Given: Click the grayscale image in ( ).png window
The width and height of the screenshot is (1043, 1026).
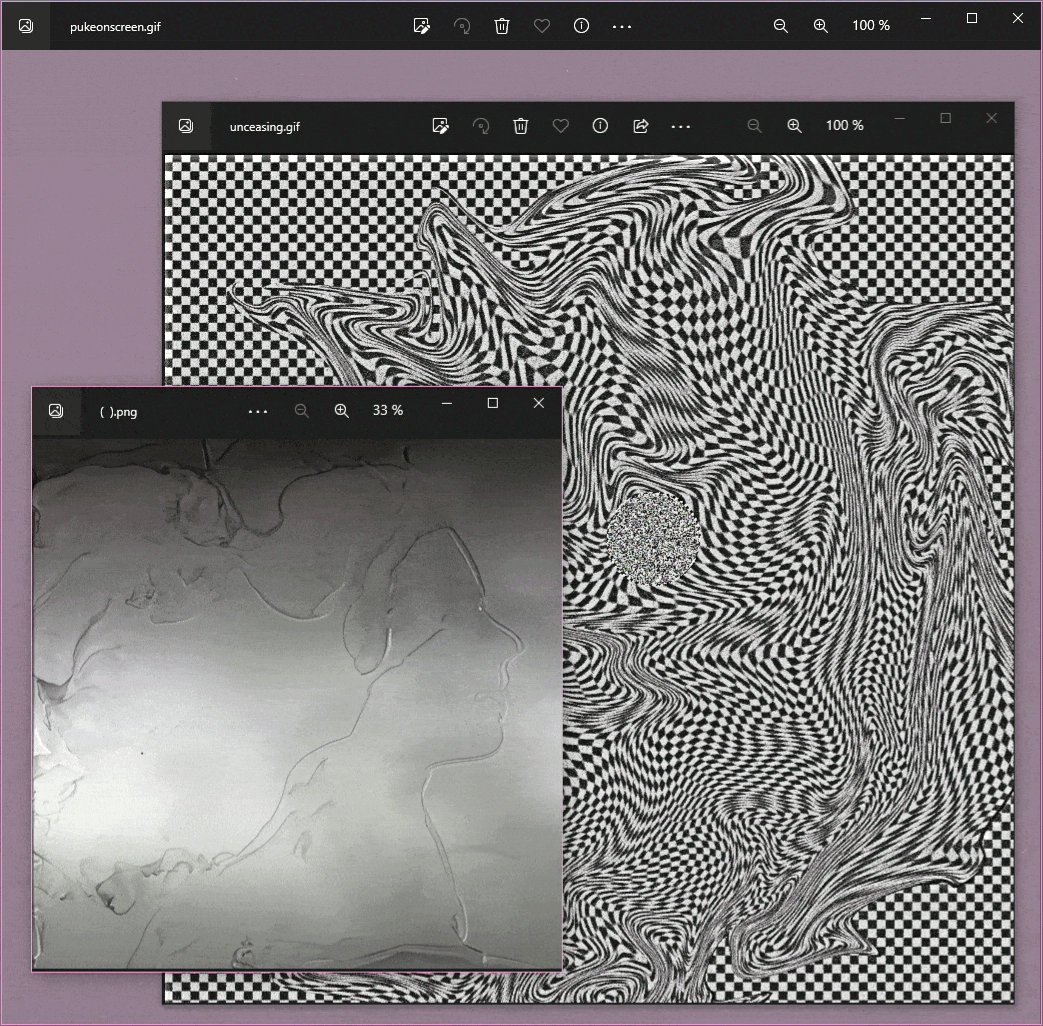Looking at the screenshot, I should [297, 704].
